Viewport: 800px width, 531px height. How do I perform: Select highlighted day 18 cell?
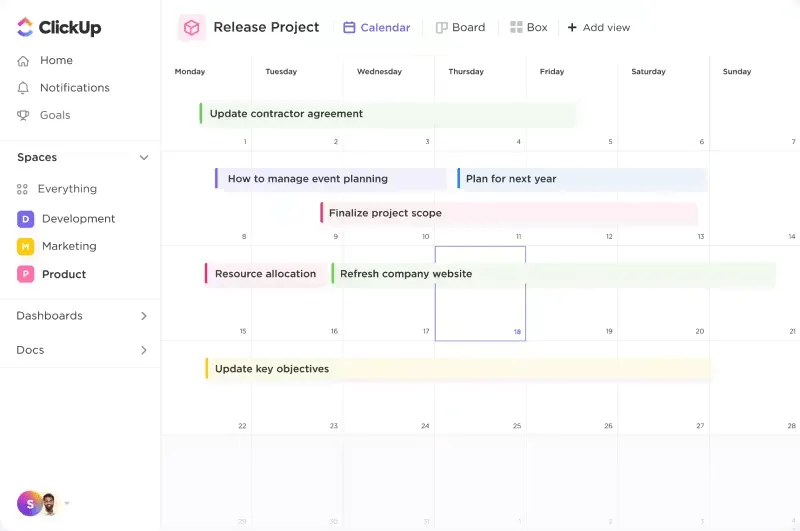click(x=480, y=294)
